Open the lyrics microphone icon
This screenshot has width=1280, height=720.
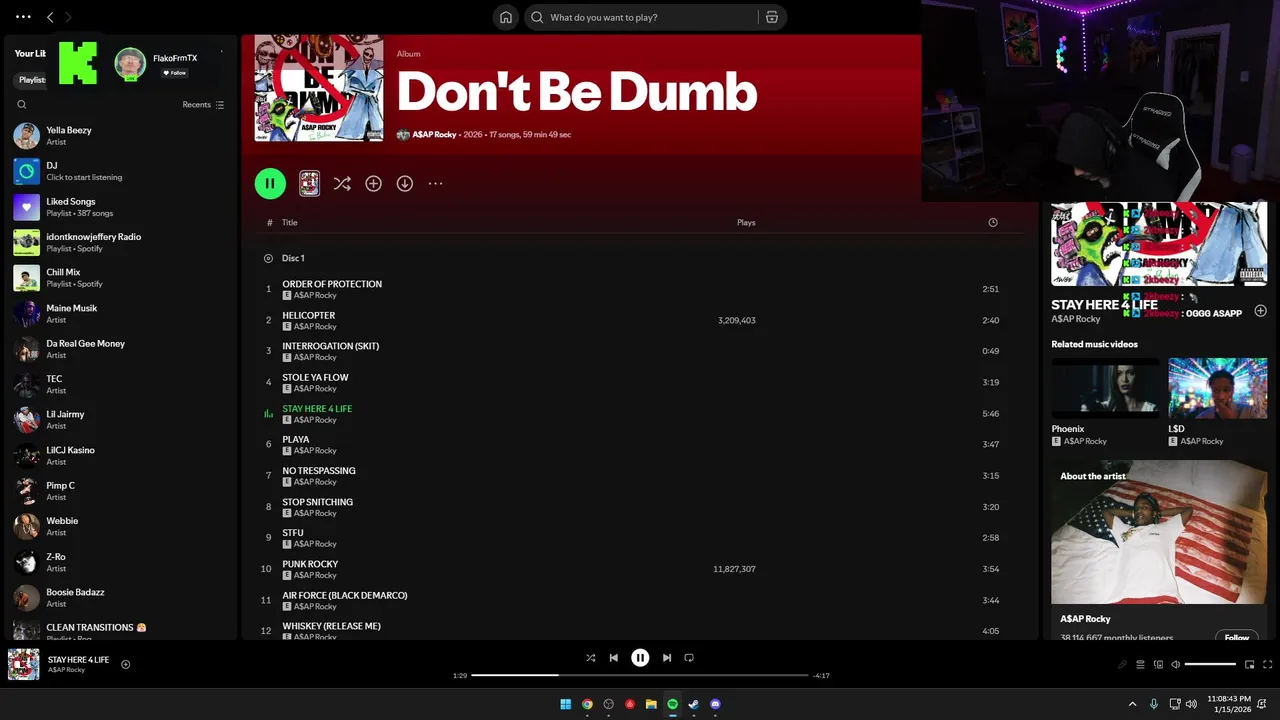[x=1122, y=664]
